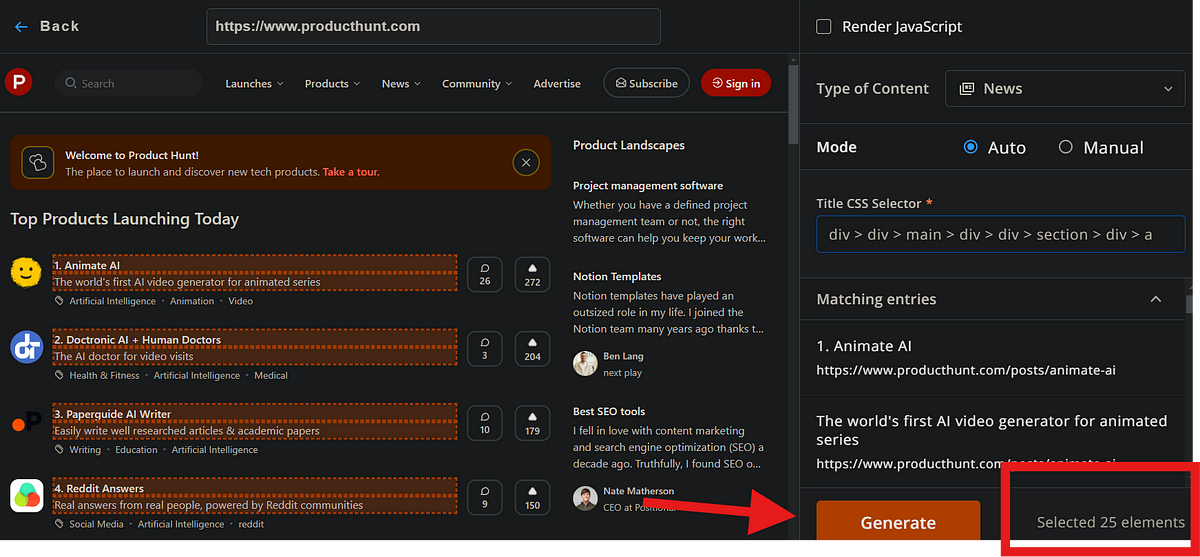Screen dimensions: 1200x557
Task: Upvote Doctronic AI showing 204
Action: 532,348
